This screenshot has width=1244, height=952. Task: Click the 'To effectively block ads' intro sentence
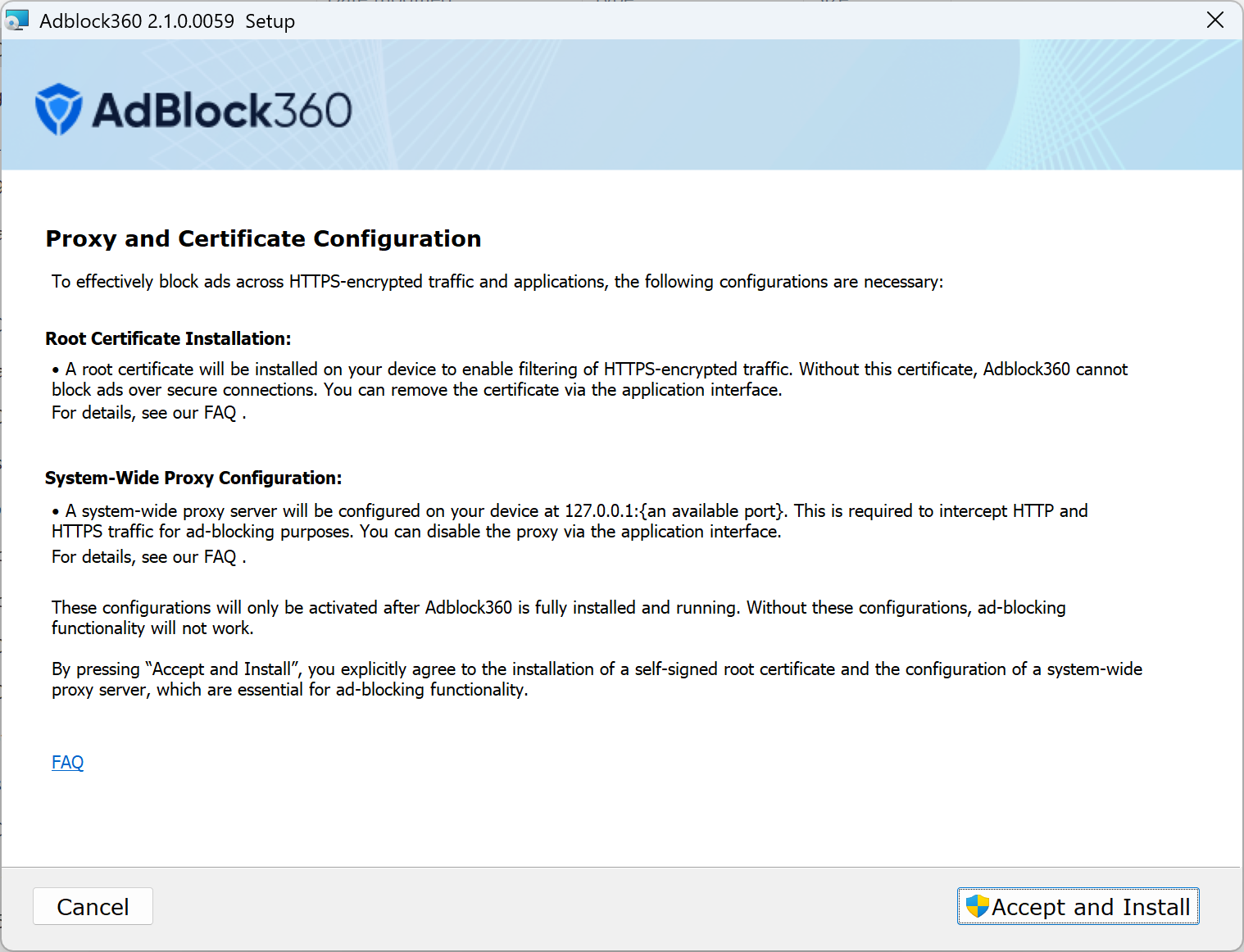(497, 282)
